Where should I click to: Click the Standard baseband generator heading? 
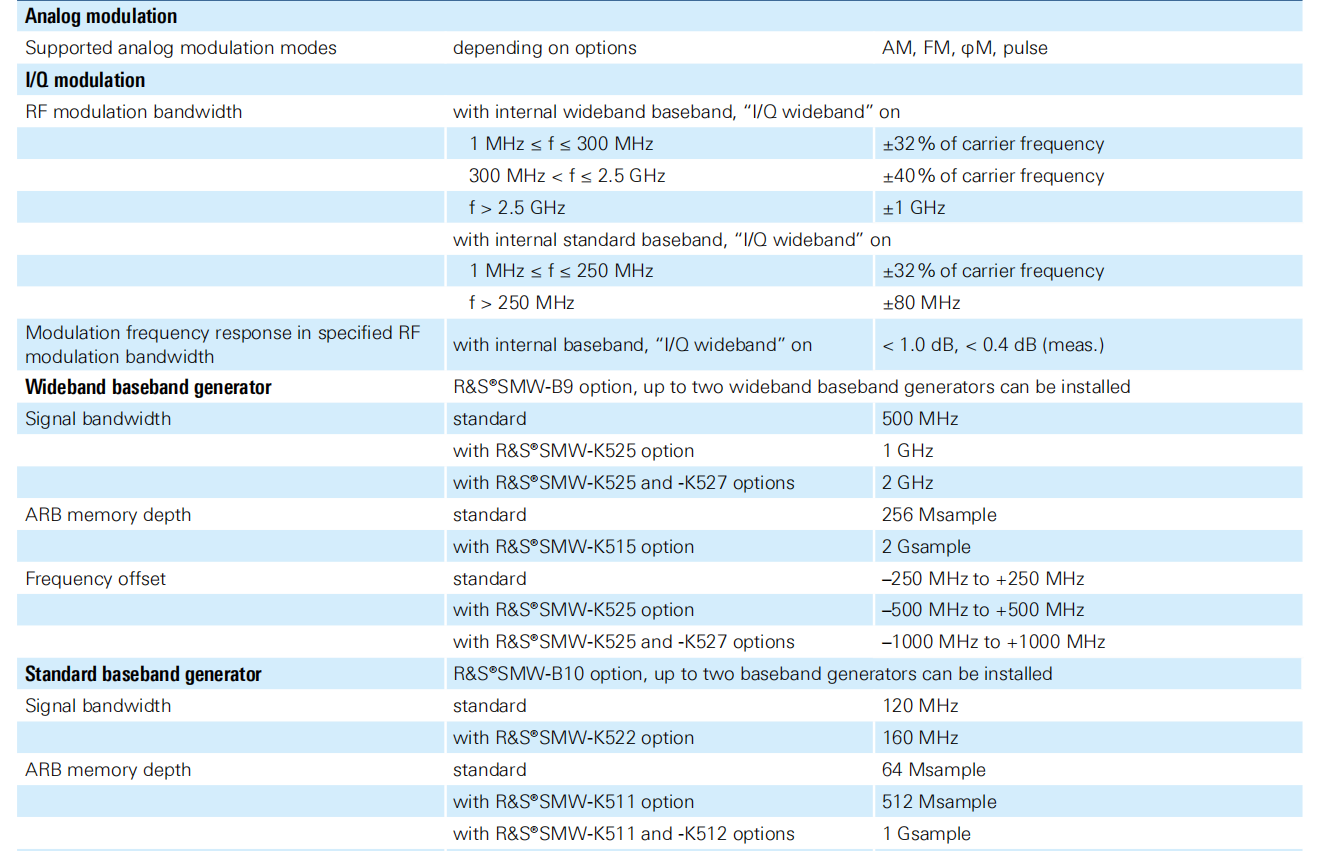[x=143, y=674]
